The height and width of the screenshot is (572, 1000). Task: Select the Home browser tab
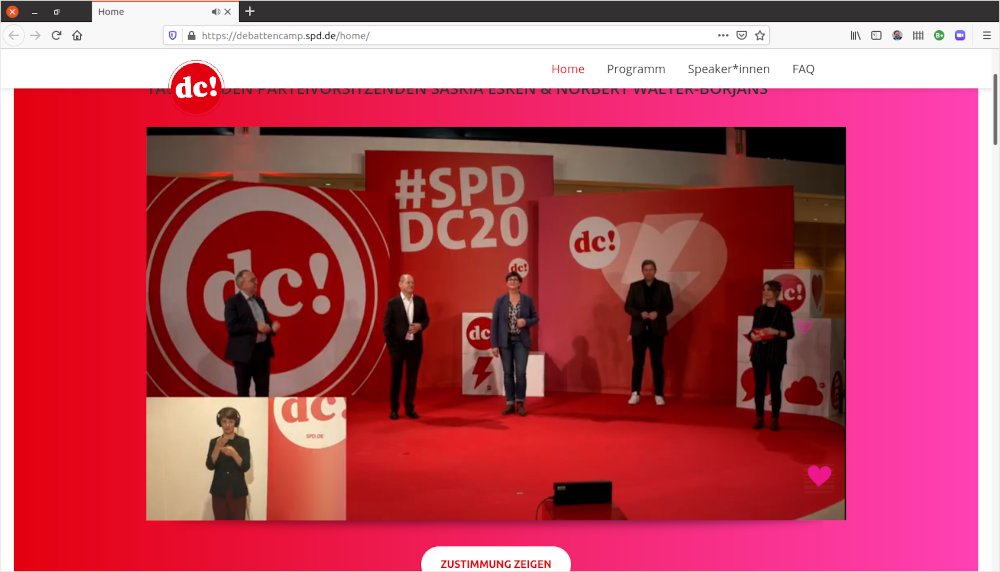click(x=165, y=11)
